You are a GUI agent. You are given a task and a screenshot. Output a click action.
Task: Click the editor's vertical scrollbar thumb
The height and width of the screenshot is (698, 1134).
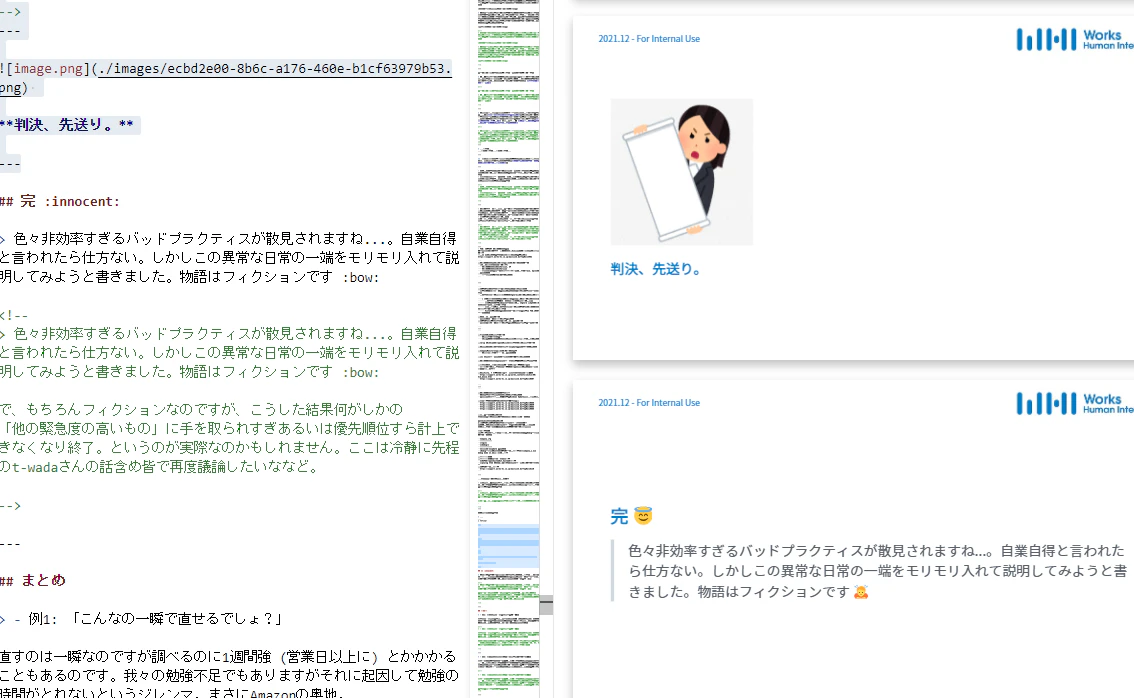pos(546,605)
